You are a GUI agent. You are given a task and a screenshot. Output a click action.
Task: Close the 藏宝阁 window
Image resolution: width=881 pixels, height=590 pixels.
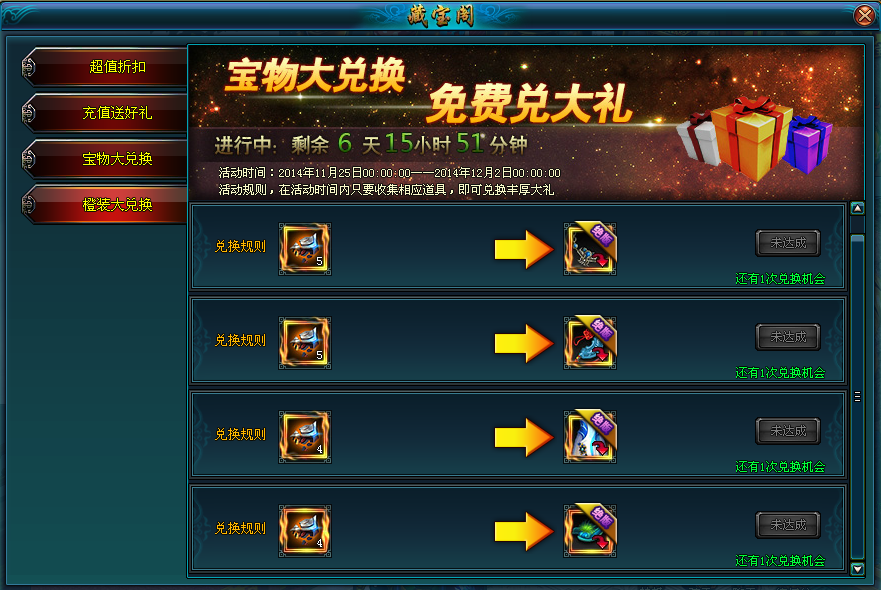pyautogui.click(x=865, y=15)
